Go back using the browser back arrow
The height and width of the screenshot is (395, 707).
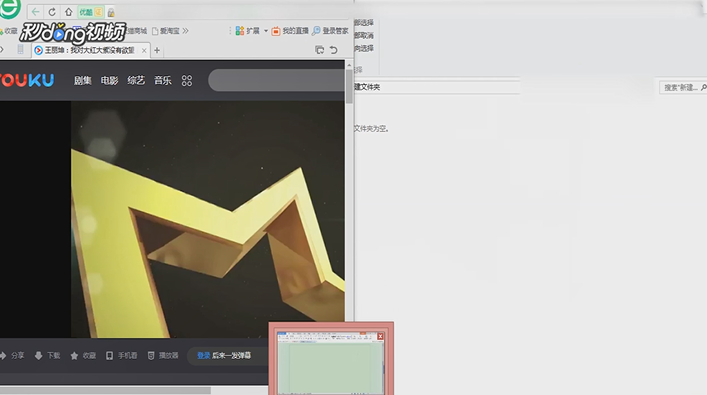tap(35, 12)
